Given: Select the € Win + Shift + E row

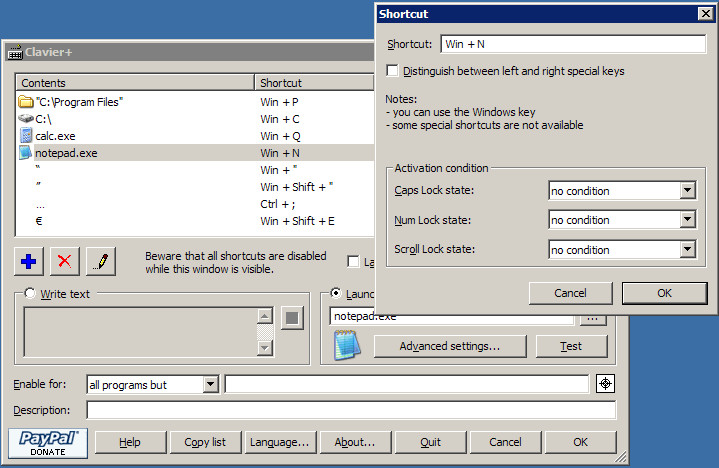Looking at the screenshot, I should point(196,220).
